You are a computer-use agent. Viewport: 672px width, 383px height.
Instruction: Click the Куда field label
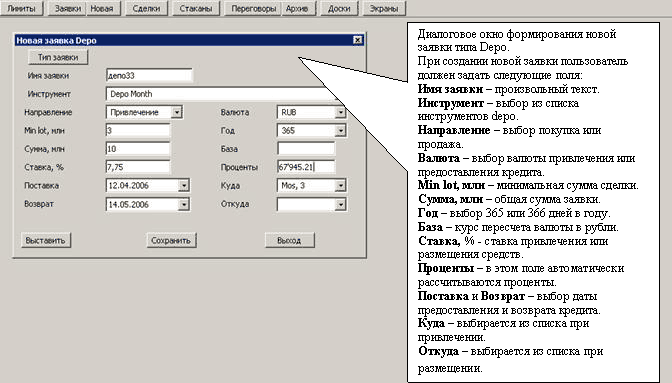(230, 186)
